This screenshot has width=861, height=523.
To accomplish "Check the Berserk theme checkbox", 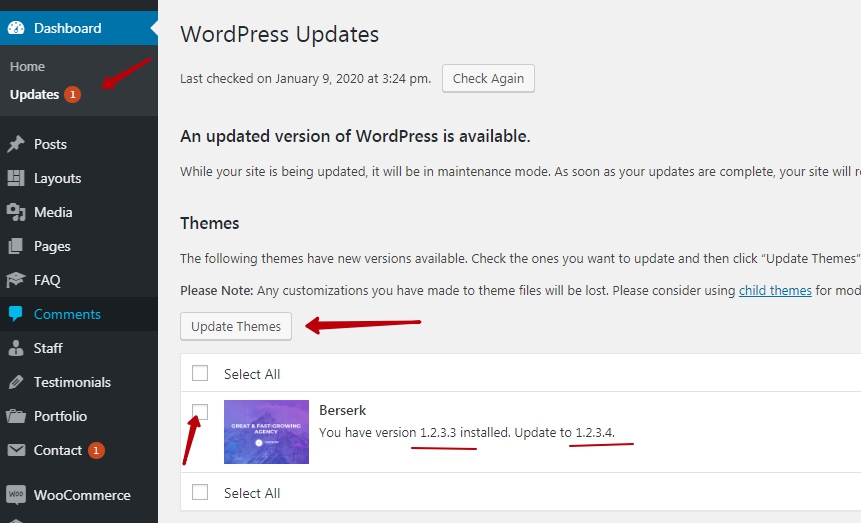I will tap(200, 411).
